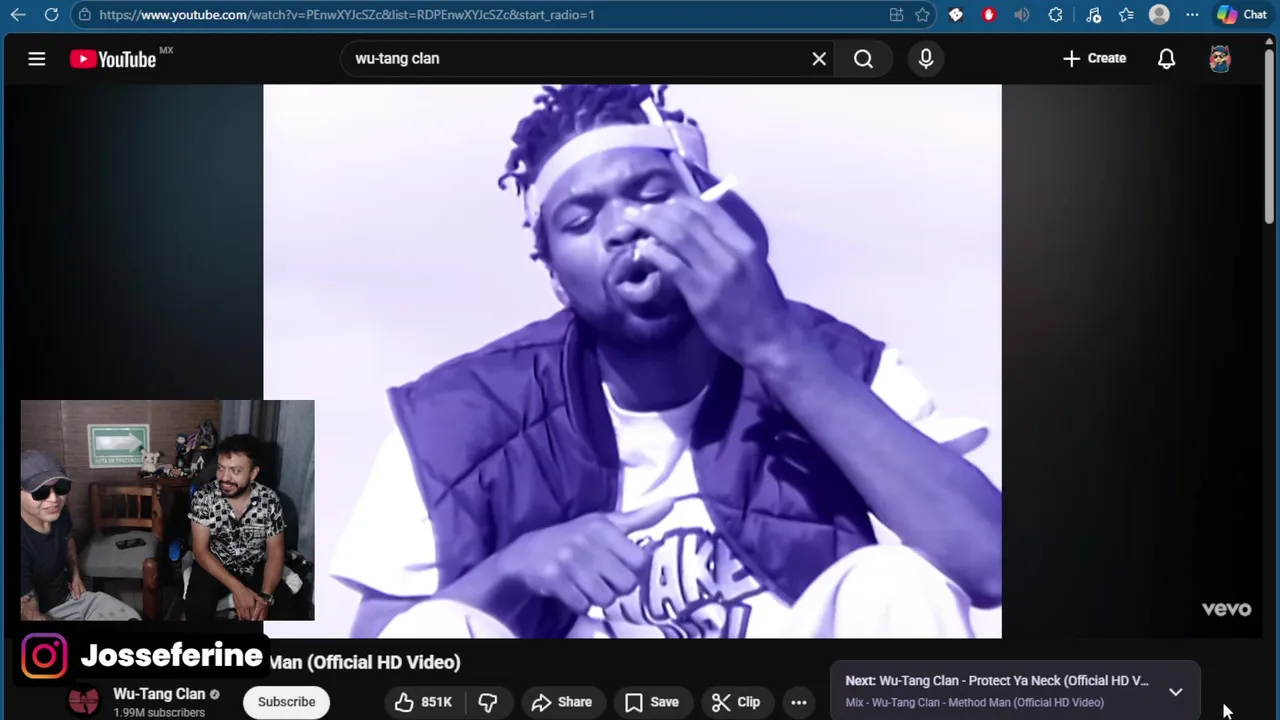The image size is (1280, 720).
Task: Open the Wu-Tang Clan channel avatar
Action: [x=84, y=701]
